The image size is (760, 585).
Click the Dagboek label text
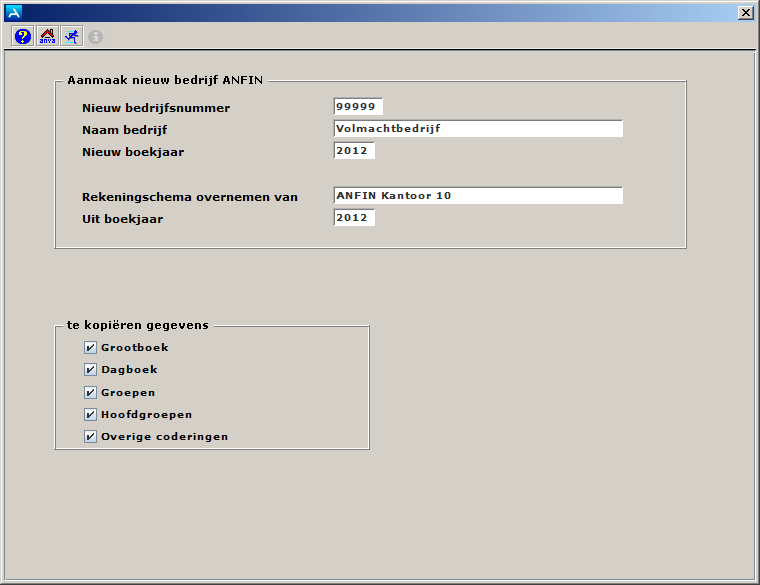point(129,370)
